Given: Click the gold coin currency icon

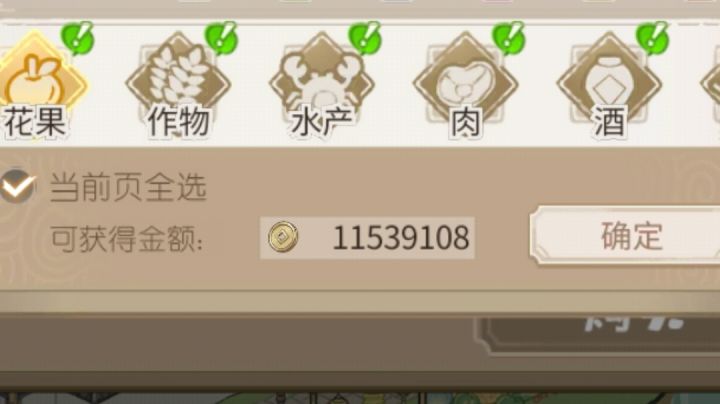Looking at the screenshot, I should tap(283, 237).
